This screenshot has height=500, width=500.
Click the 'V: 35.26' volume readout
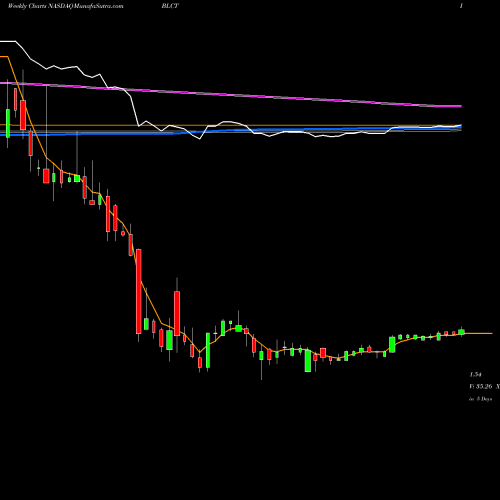coord(481,387)
